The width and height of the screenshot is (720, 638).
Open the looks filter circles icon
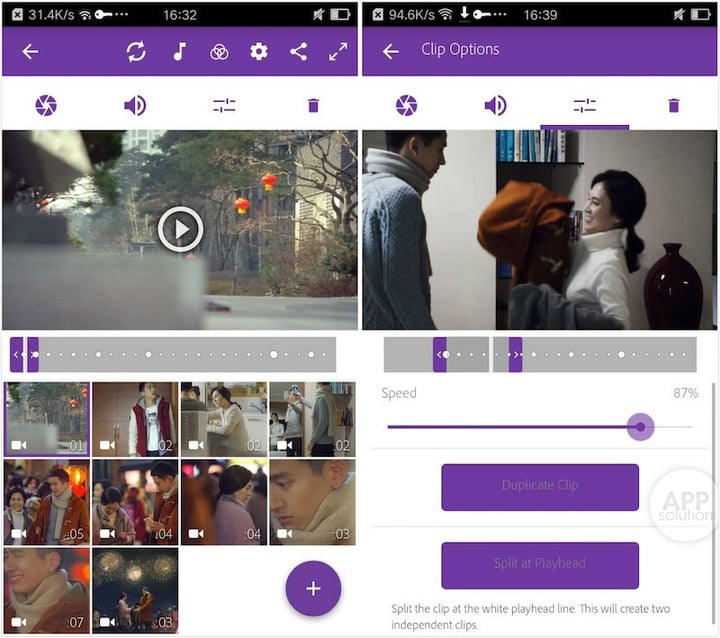[x=219, y=52]
